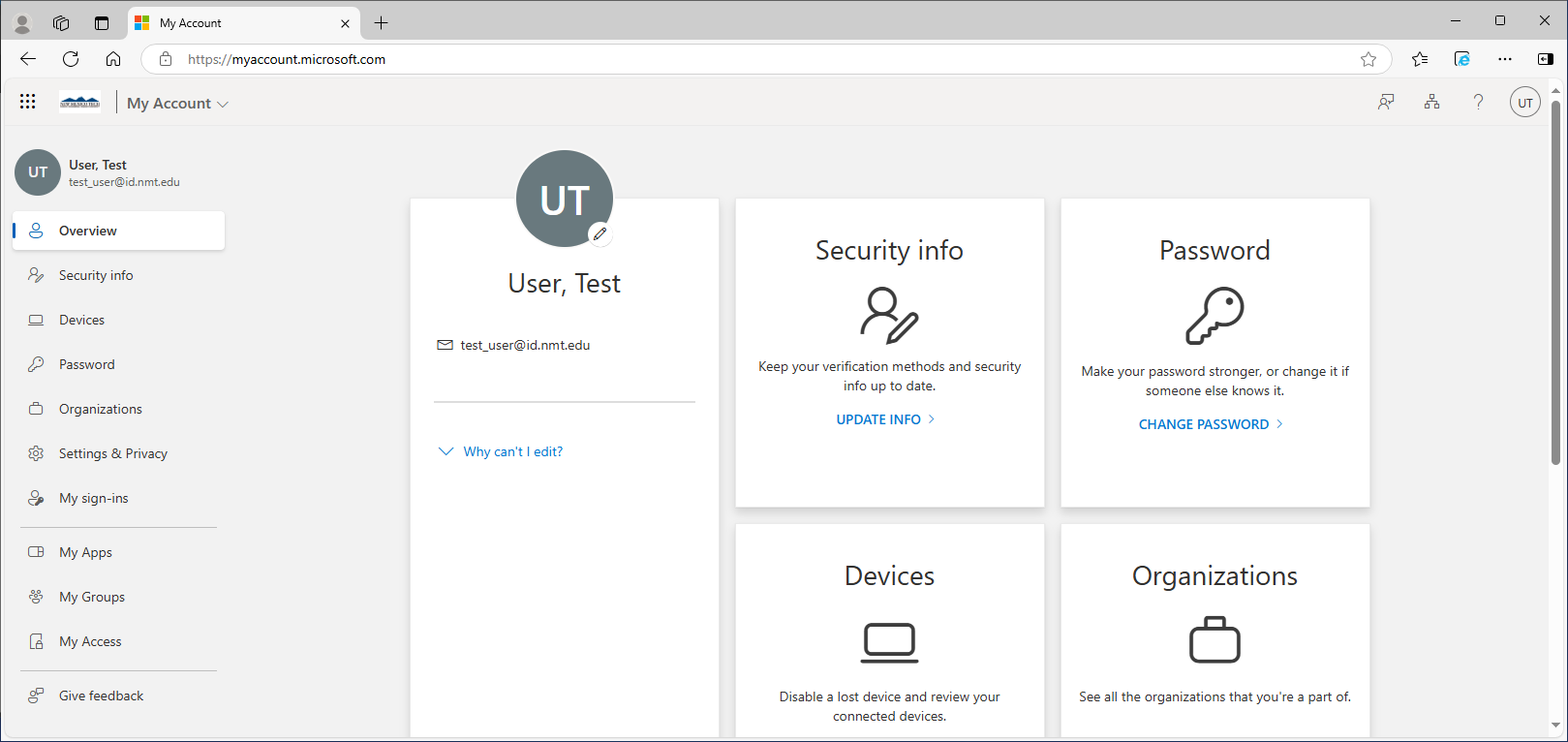Add this page to favorites star icon
The image size is (1568, 742).
(x=1368, y=59)
